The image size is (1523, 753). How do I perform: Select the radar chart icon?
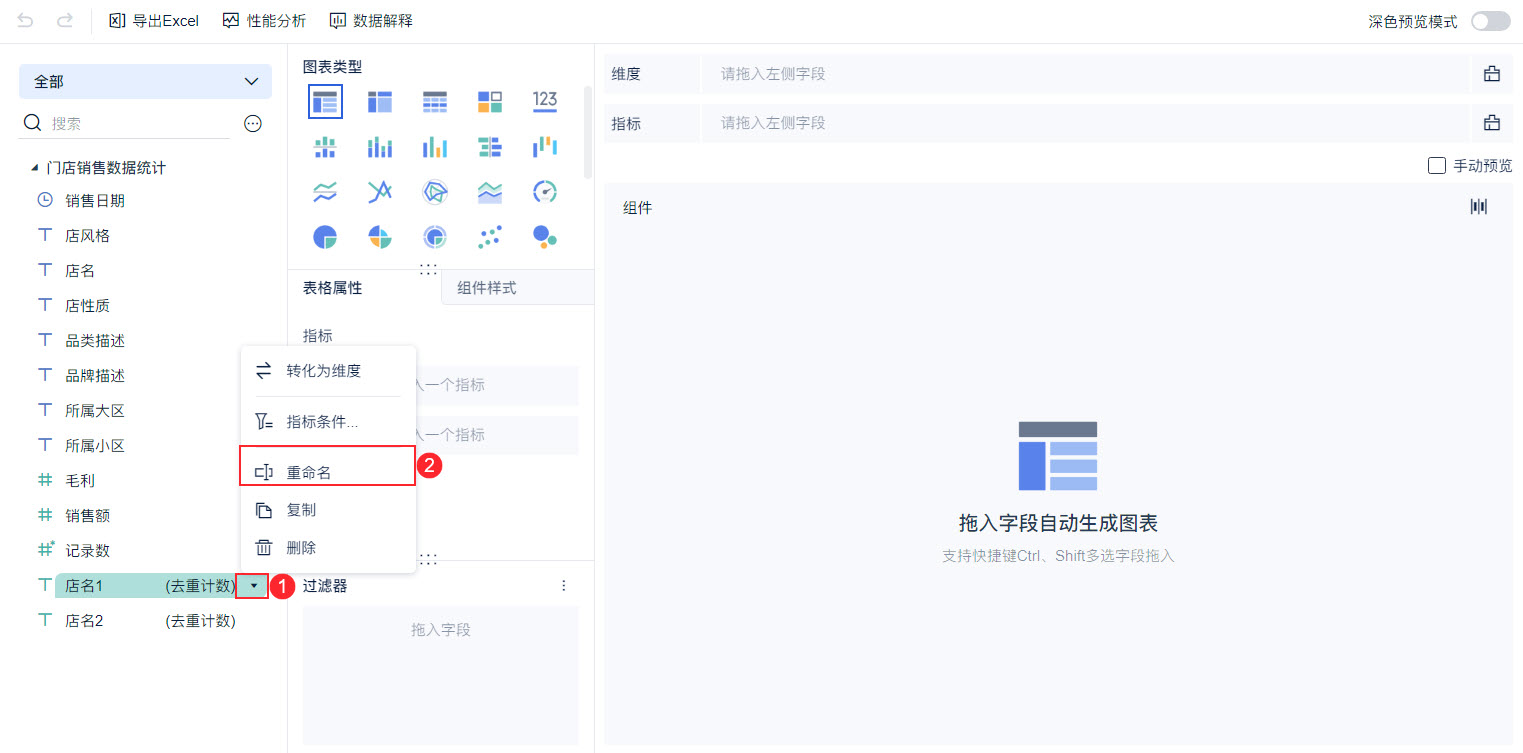(x=435, y=192)
